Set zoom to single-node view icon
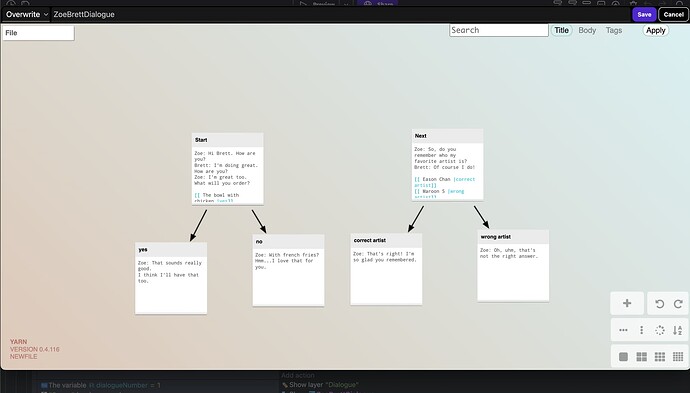Viewport: 690px width, 393px height. [x=623, y=356]
